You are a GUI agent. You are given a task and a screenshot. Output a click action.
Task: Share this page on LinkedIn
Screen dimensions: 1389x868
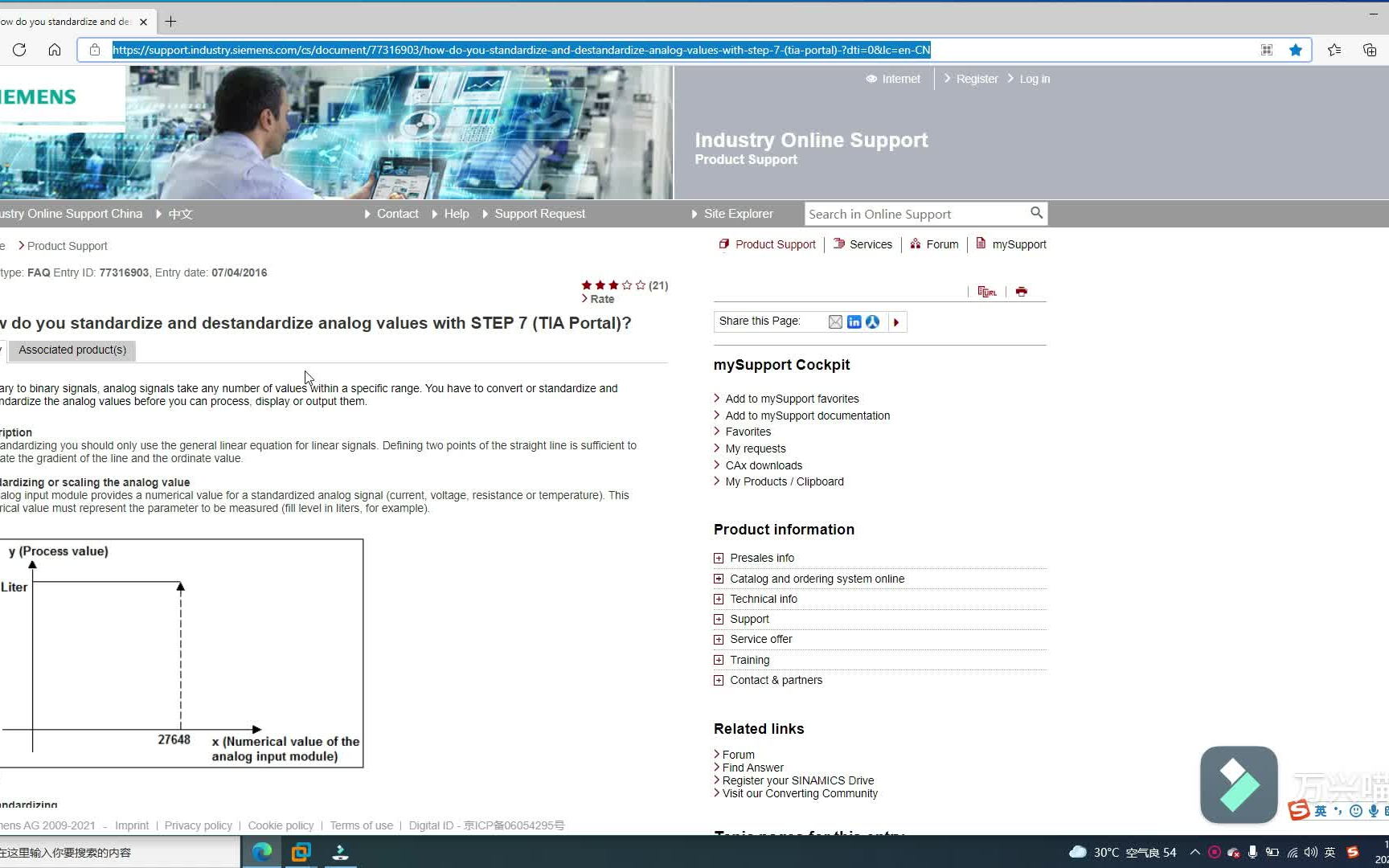[854, 321]
